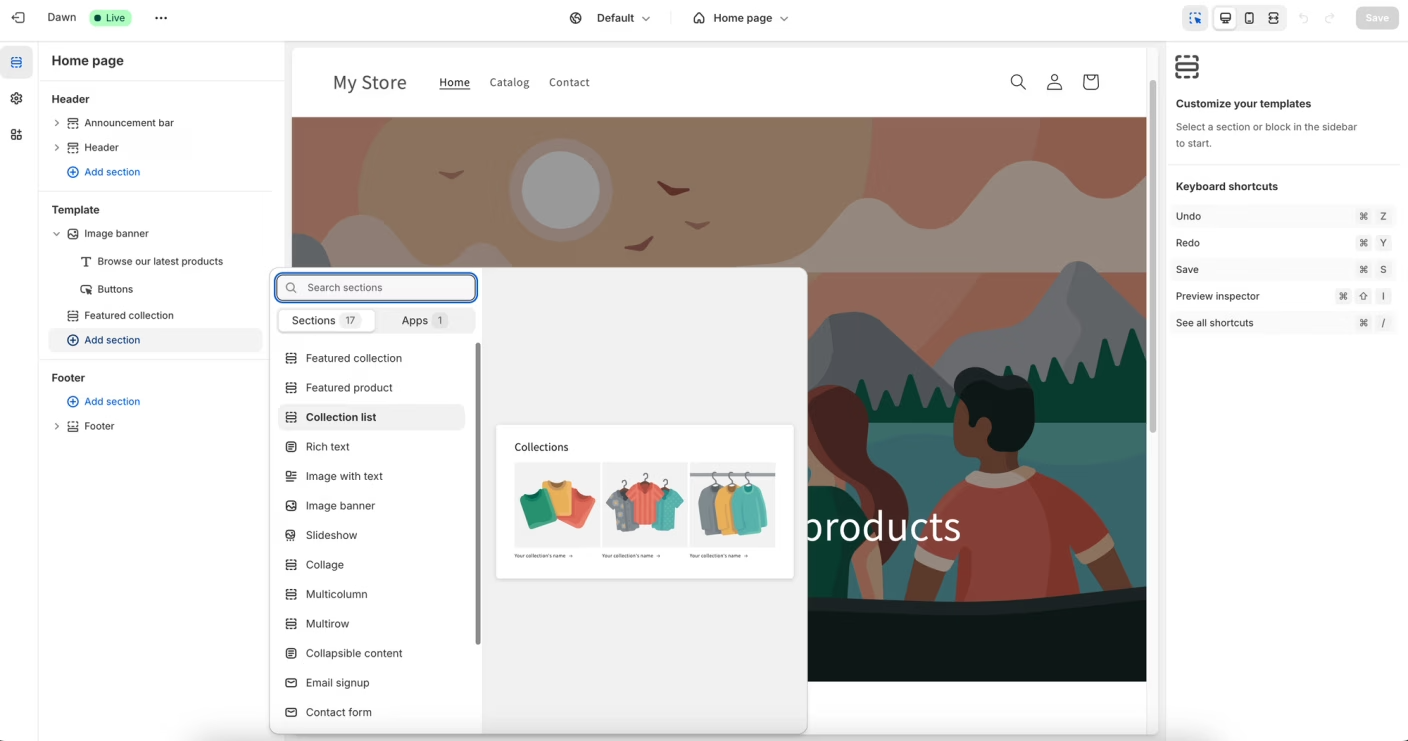1408x741 pixels.
Task: Open the theme settings gear icon
Action: [x=16, y=99]
